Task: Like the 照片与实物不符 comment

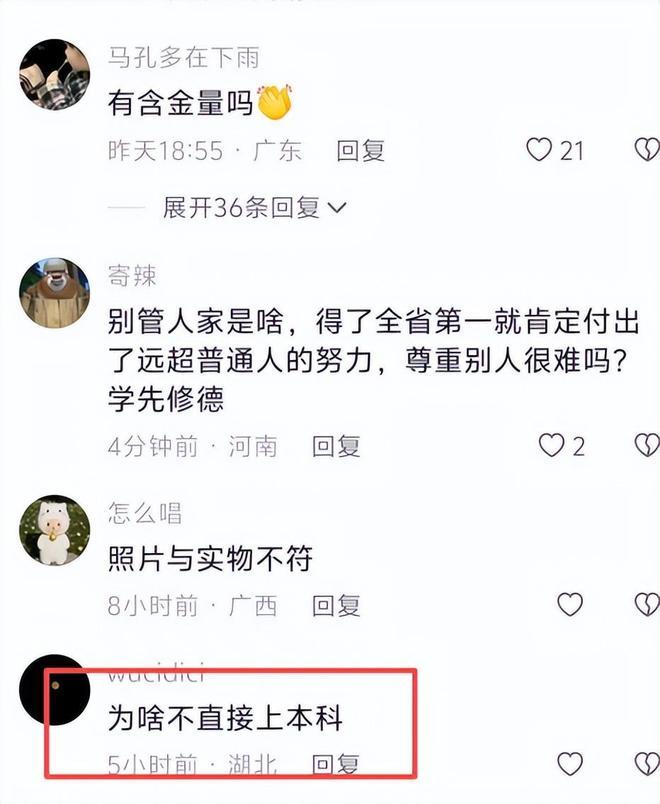Action: pos(570,605)
